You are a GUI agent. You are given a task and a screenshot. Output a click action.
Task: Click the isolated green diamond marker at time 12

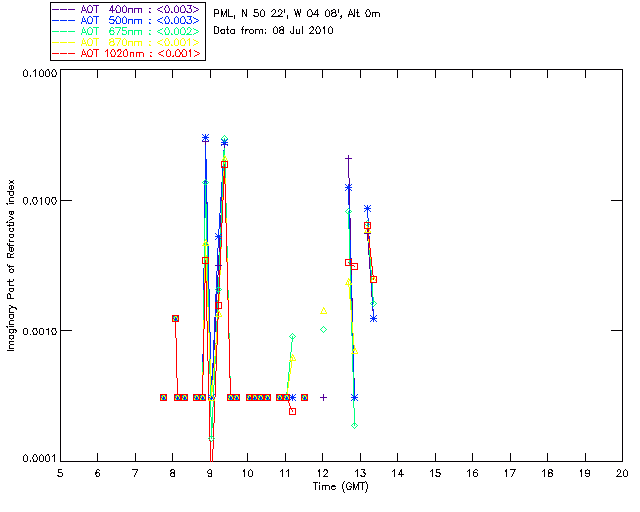tap(323, 329)
